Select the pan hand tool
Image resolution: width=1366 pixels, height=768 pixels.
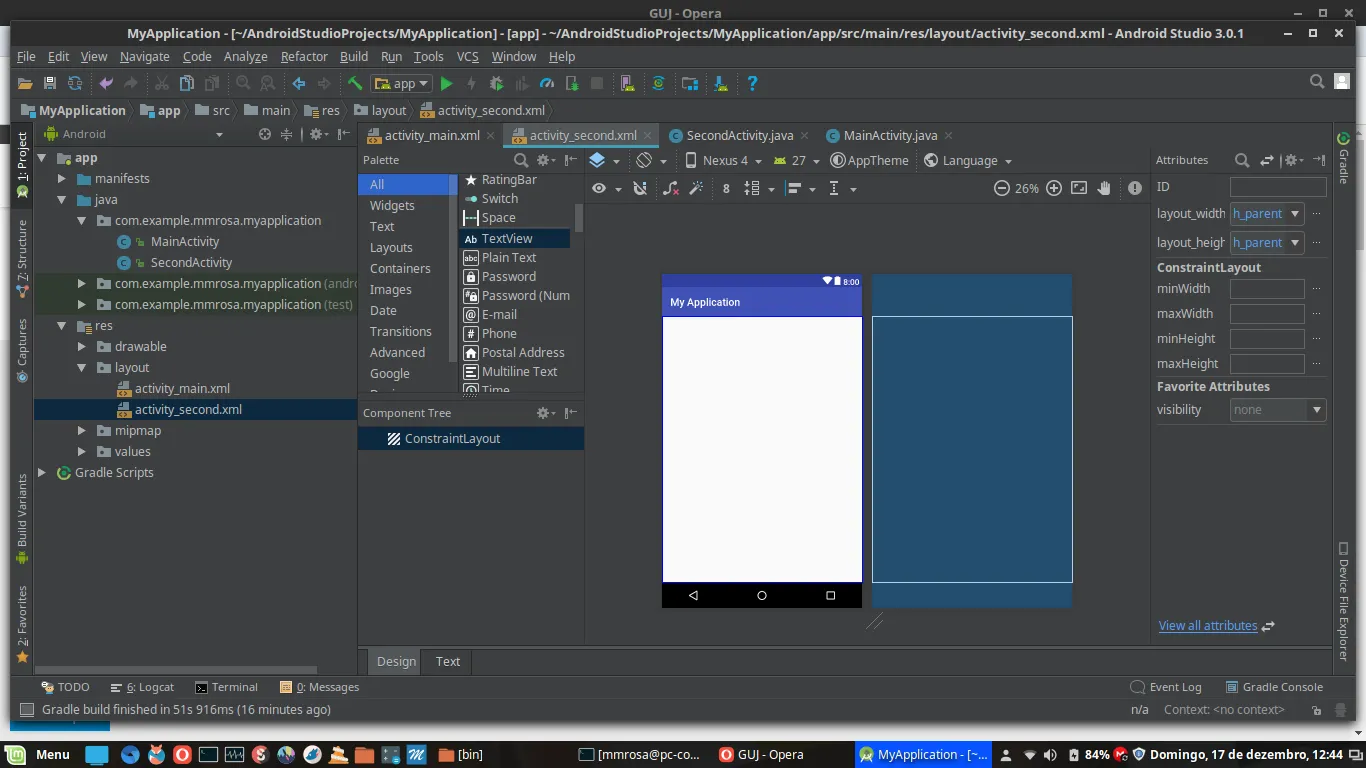(1104, 188)
